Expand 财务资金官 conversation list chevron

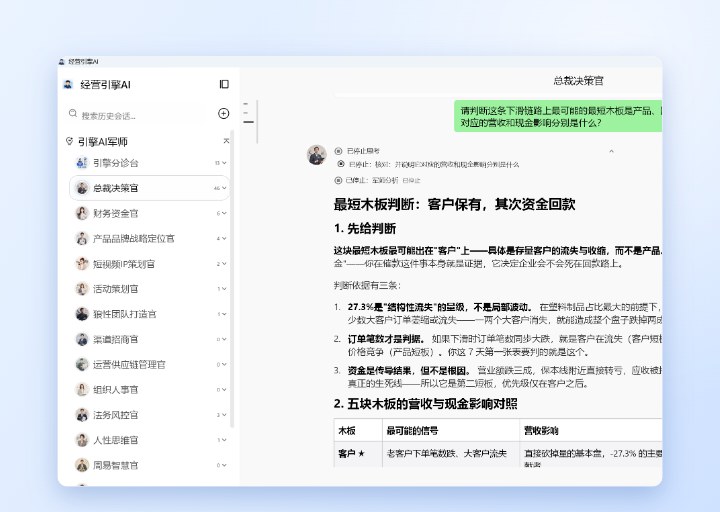click(224, 213)
